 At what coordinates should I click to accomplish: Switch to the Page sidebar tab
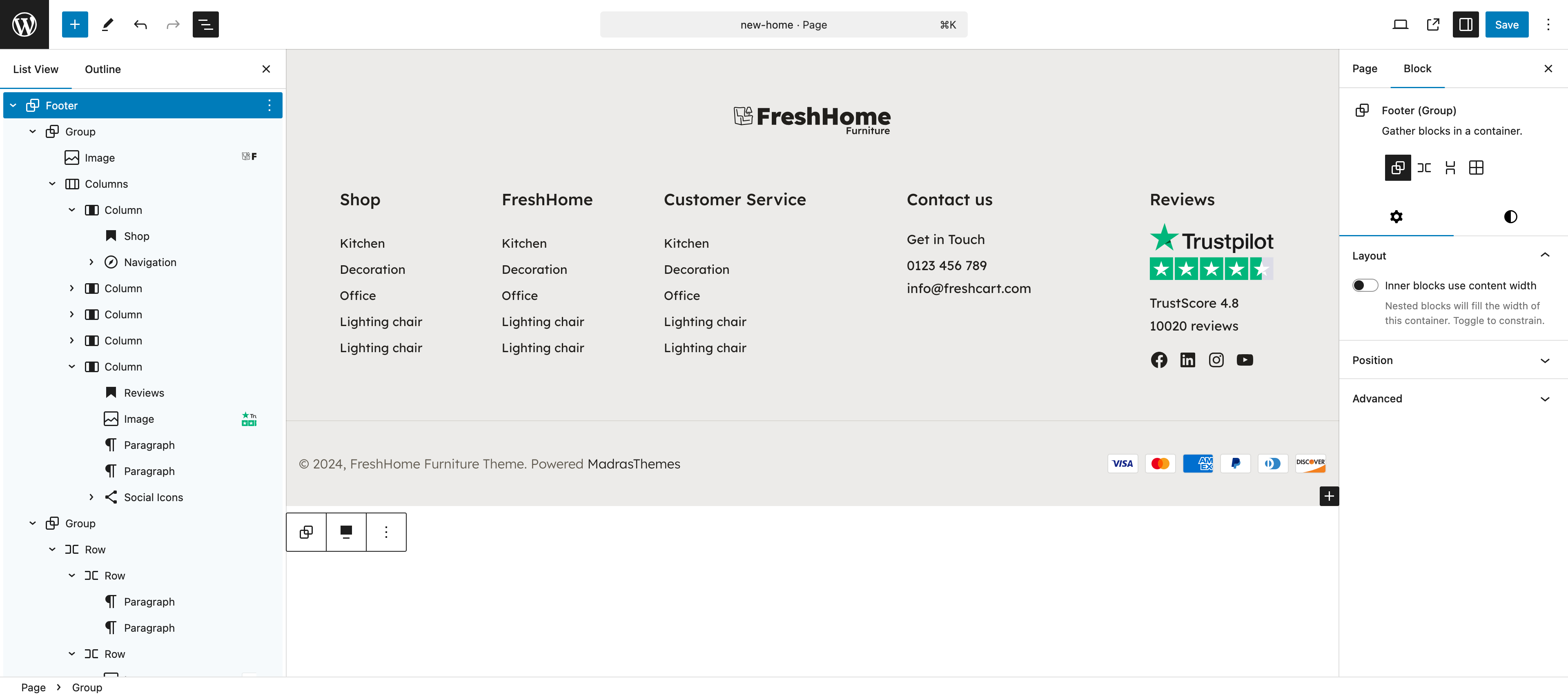1364,69
